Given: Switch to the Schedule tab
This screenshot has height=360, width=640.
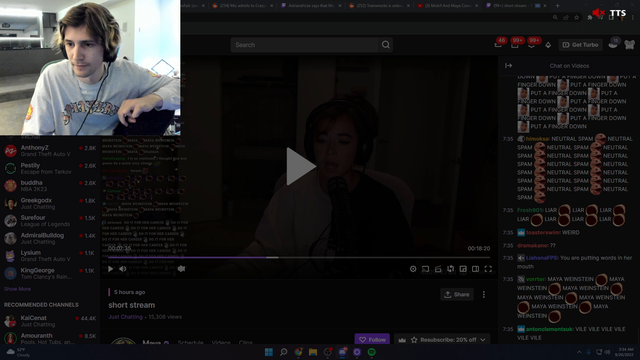Looking at the screenshot, I should tap(191, 342).
